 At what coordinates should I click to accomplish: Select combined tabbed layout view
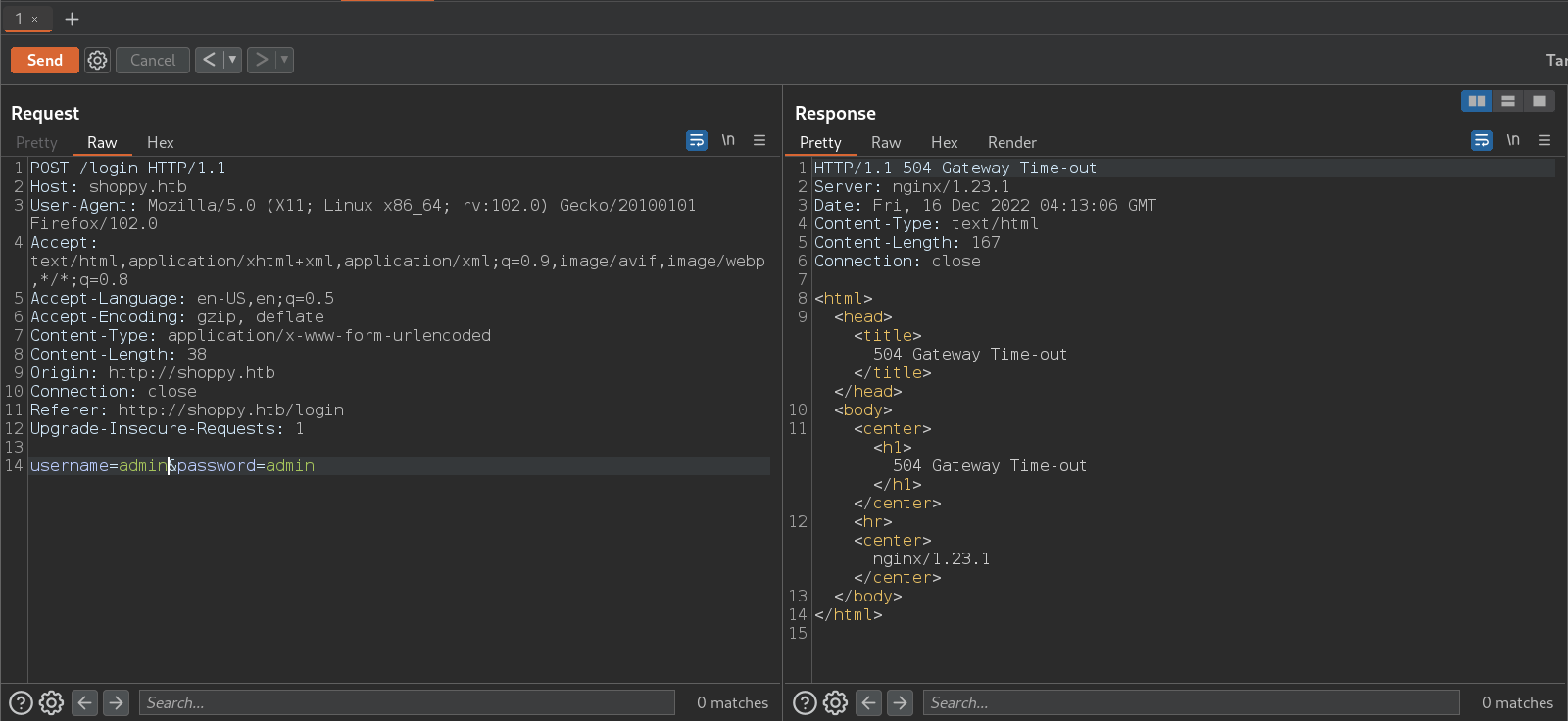click(x=1540, y=101)
